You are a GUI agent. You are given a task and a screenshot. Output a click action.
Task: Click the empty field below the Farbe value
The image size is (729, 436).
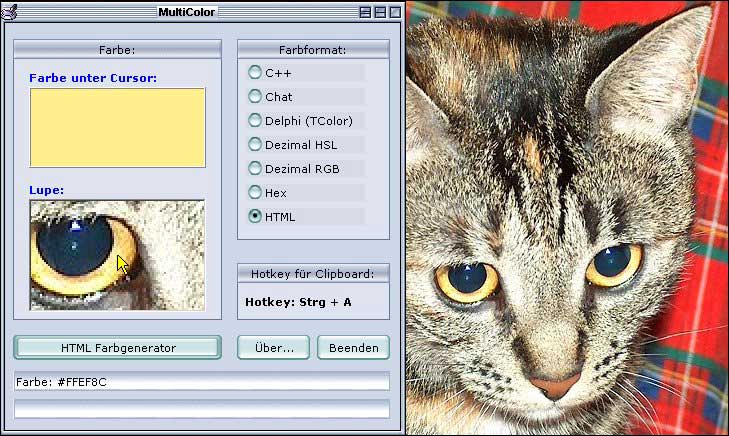[x=202, y=410]
